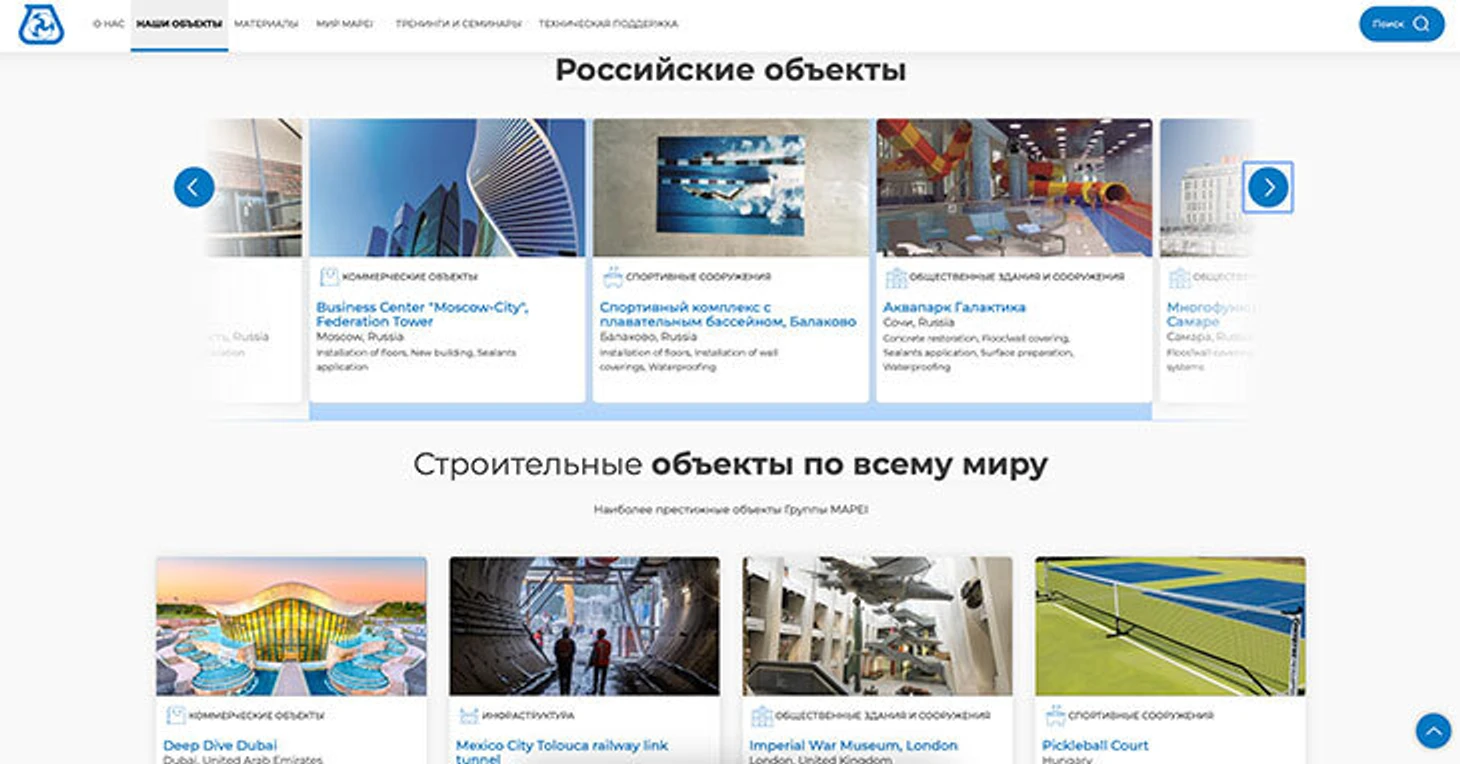Screen dimensions: 1460x764
Task: Open the Imperial War Museum, London link
Action: pos(853,745)
